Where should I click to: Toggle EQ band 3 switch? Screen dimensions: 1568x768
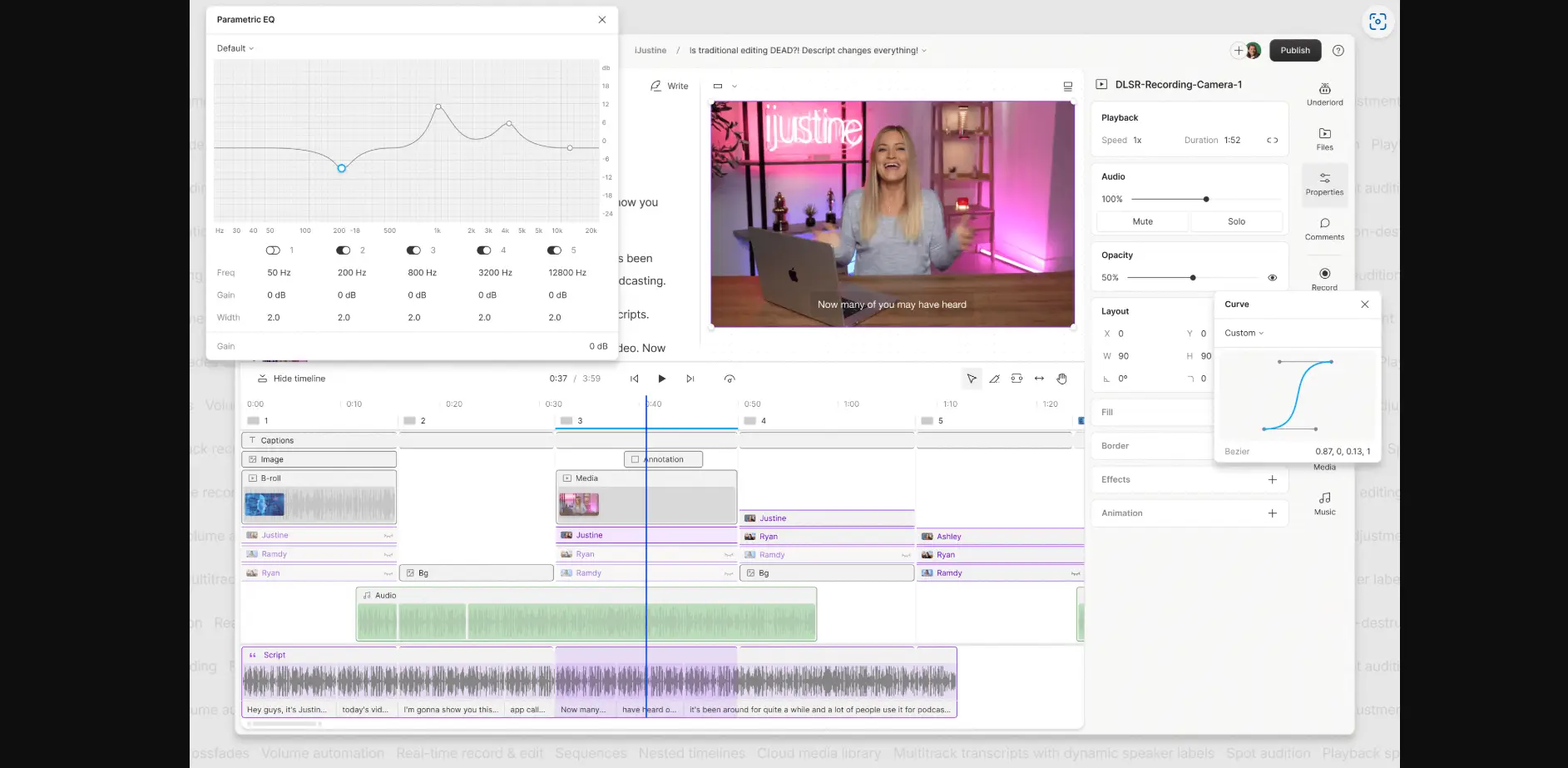tap(413, 250)
